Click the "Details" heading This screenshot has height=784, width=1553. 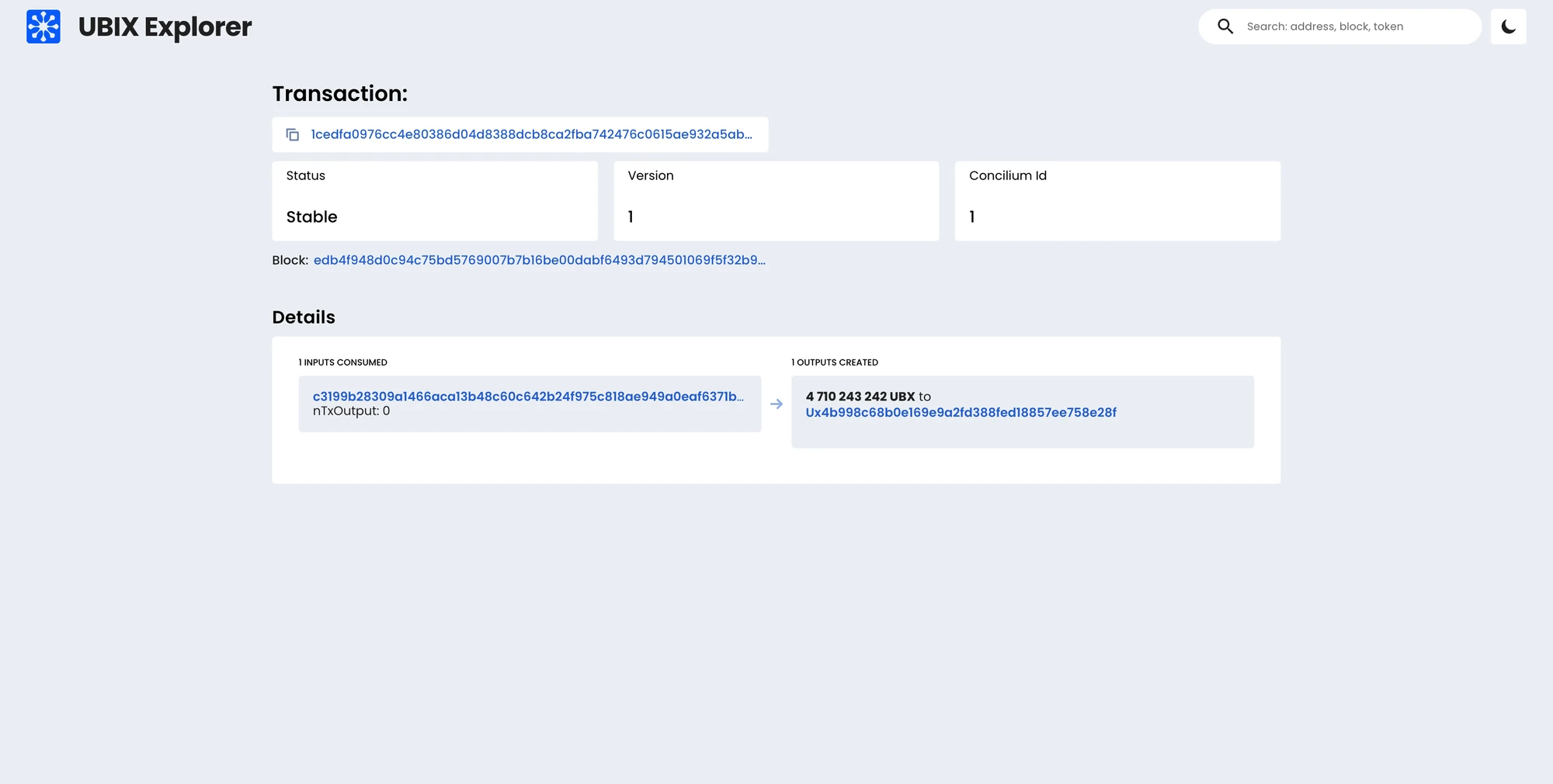click(304, 317)
